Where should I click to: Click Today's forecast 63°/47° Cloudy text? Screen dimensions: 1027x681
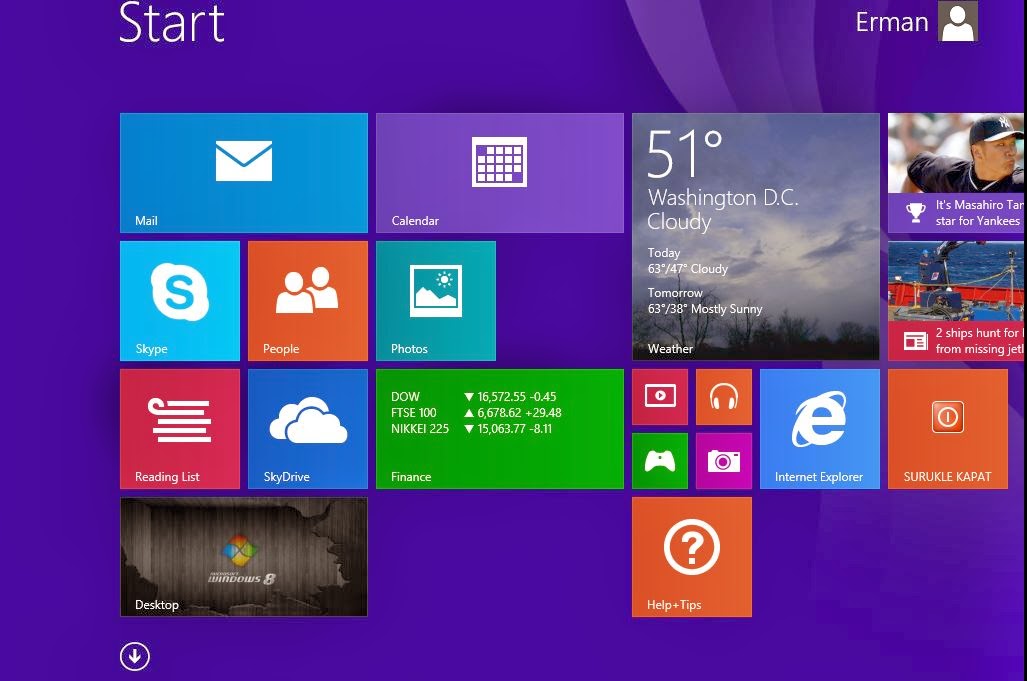(688, 269)
